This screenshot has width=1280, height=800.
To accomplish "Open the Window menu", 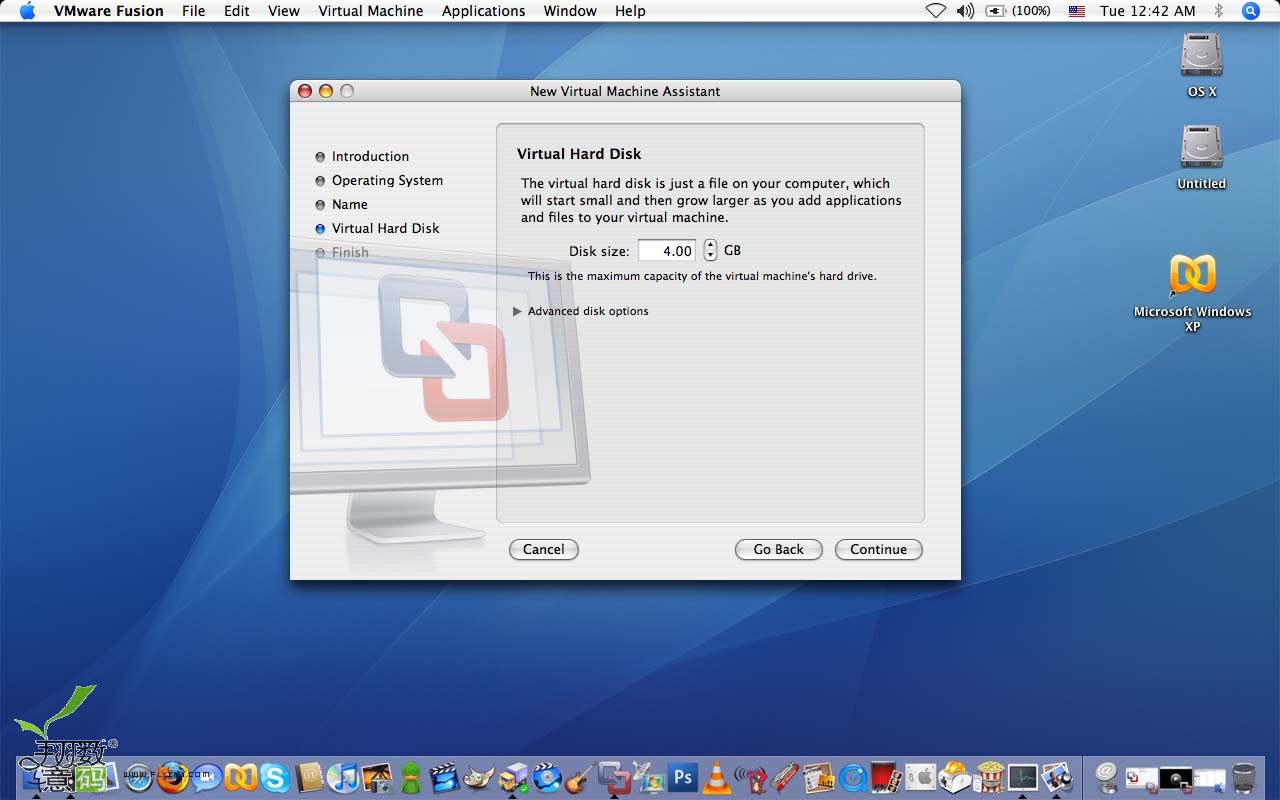I will pos(570,11).
